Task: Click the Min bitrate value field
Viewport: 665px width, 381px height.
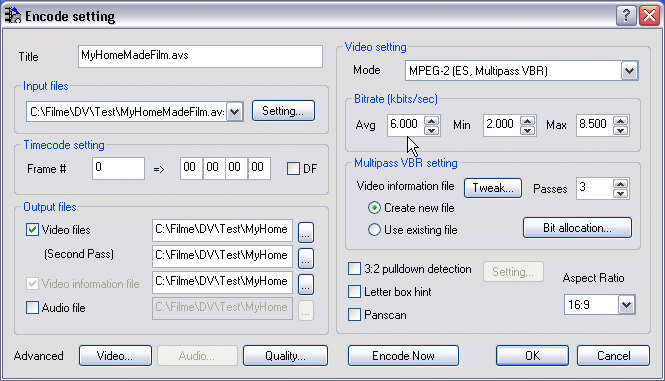Action: 501,125
